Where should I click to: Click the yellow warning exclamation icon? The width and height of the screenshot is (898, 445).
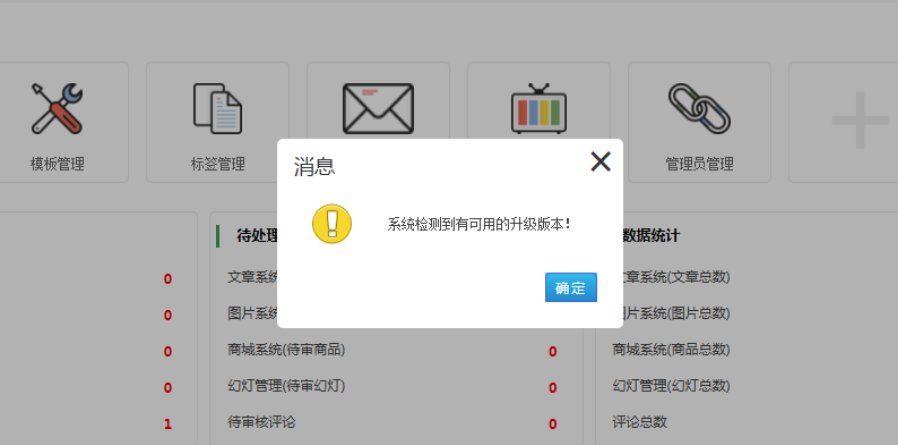pos(332,224)
